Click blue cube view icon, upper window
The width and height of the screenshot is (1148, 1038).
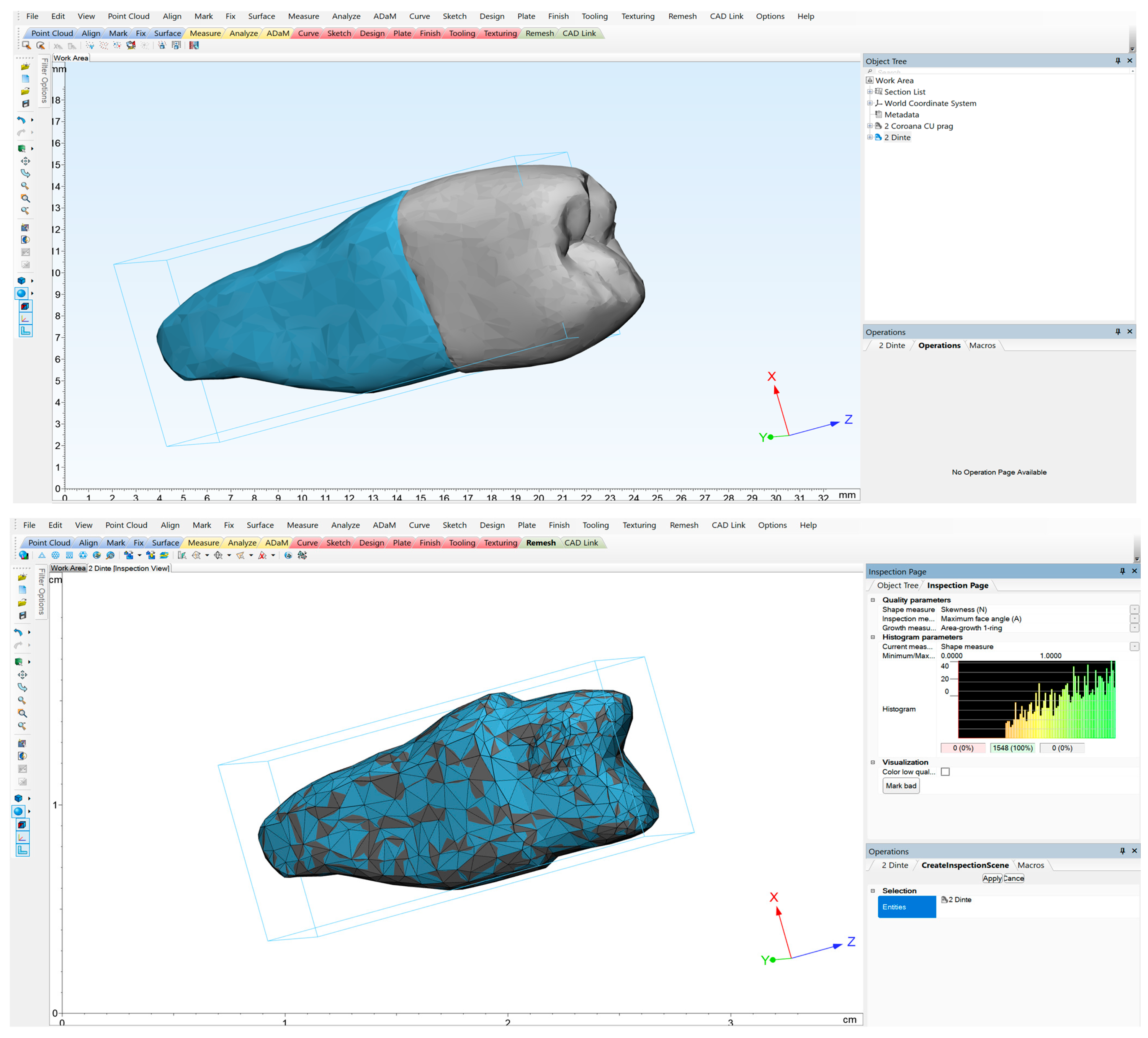point(21,281)
